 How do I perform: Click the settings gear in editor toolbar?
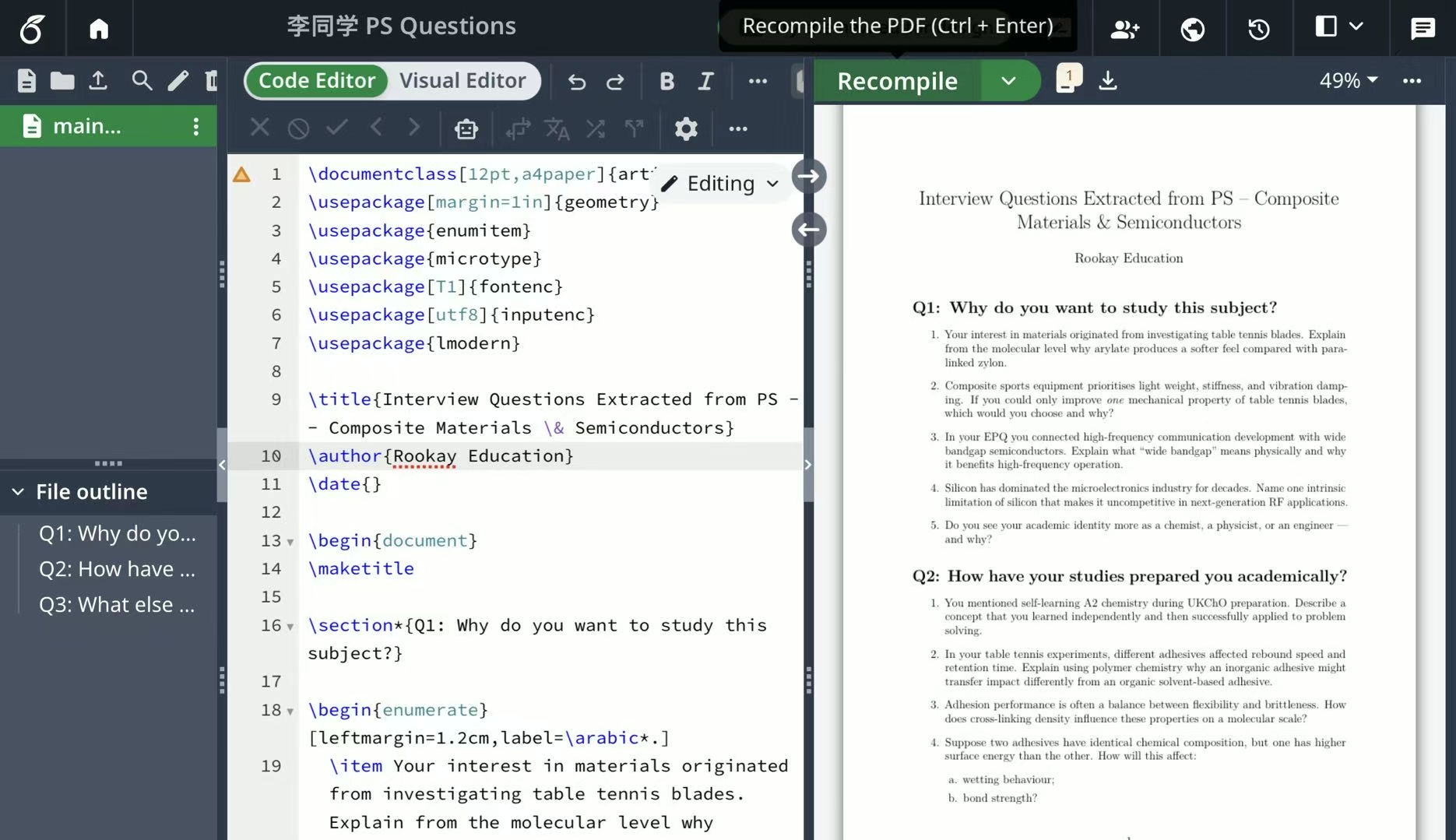click(685, 128)
